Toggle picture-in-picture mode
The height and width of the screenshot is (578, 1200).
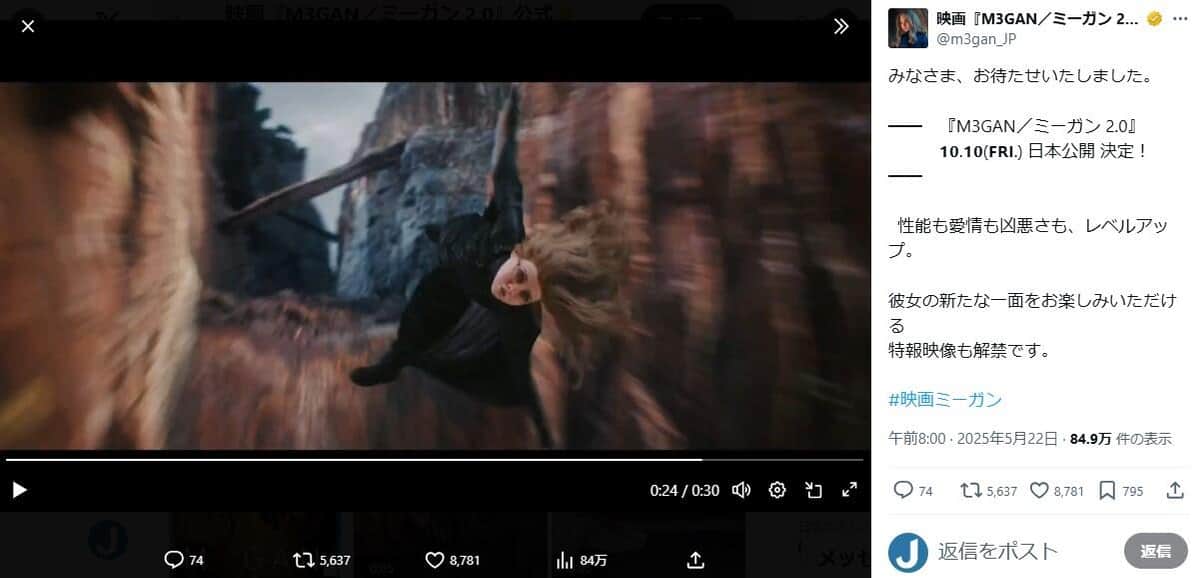(x=814, y=490)
